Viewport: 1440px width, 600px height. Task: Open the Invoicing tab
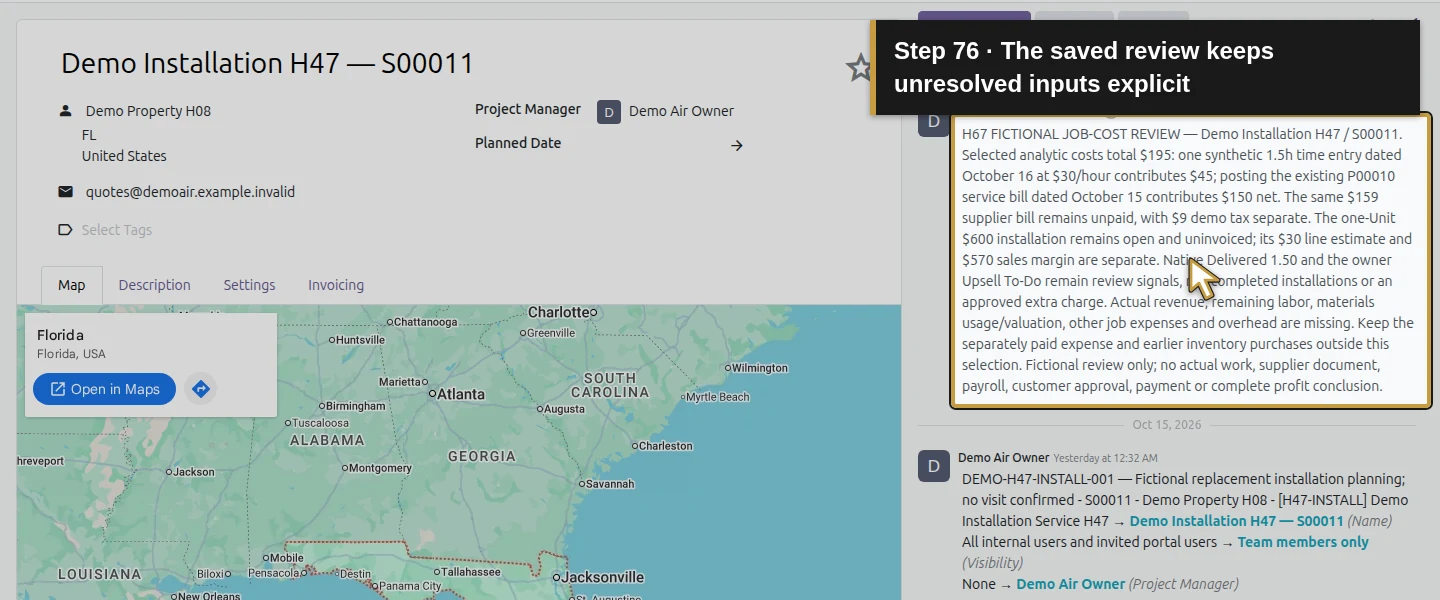pos(336,285)
